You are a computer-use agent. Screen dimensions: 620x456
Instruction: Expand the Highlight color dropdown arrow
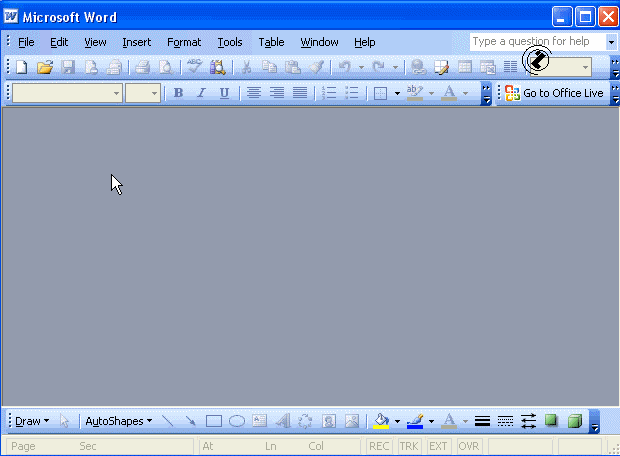(x=431, y=93)
